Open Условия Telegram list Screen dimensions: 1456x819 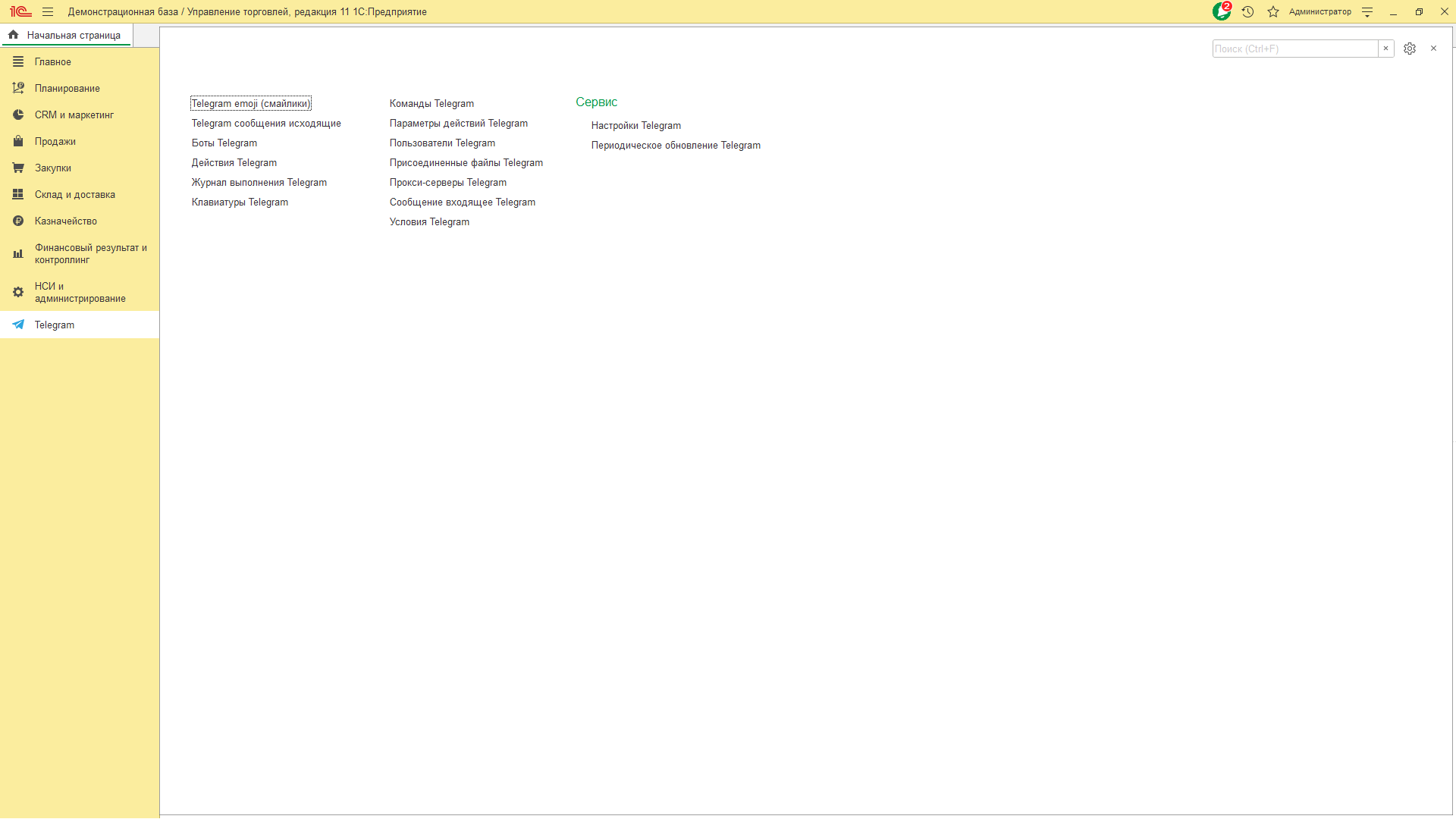(429, 221)
